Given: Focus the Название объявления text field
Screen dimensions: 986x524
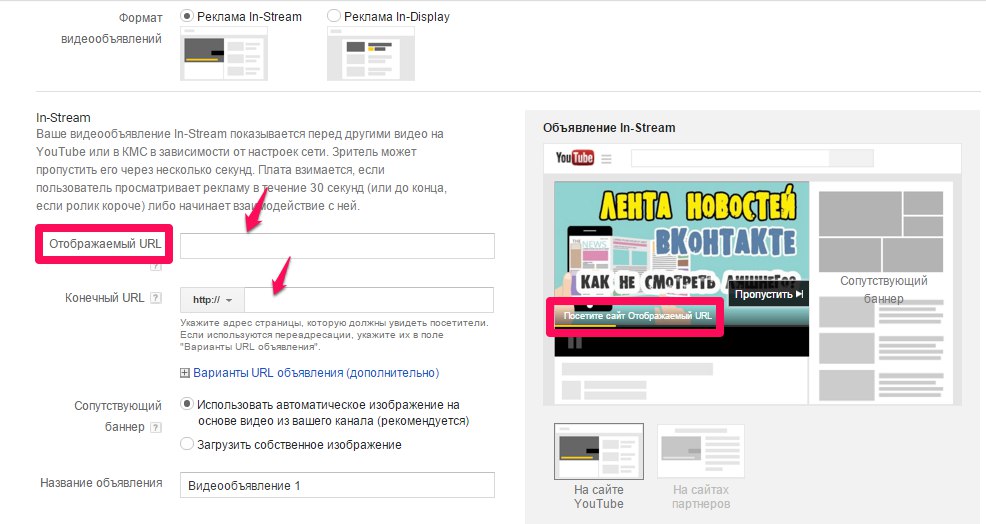Looking at the screenshot, I should [x=337, y=486].
